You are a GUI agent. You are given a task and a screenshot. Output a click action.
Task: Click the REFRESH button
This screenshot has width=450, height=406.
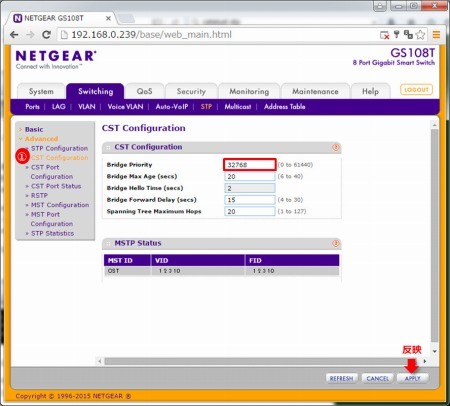coord(341,378)
